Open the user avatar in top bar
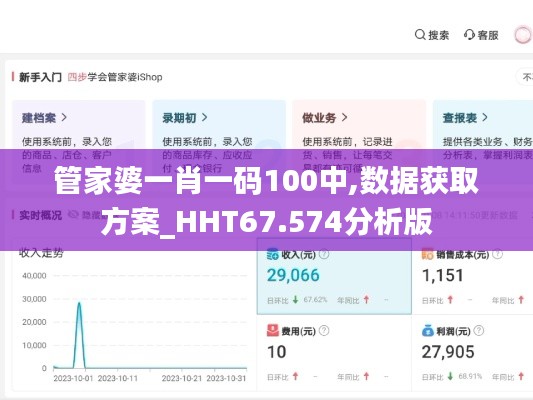The width and height of the screenshot is (533, 400). [x=522, y=35]
